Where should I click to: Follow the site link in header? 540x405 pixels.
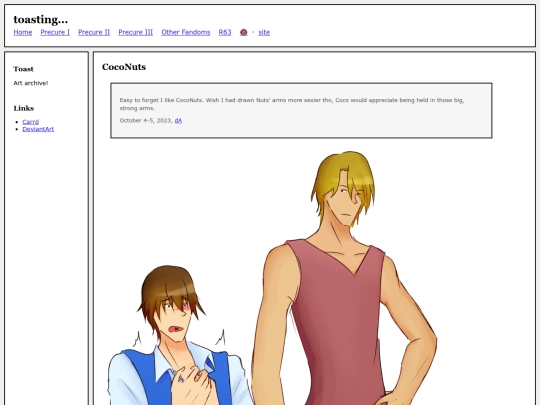tap(264, 32)
